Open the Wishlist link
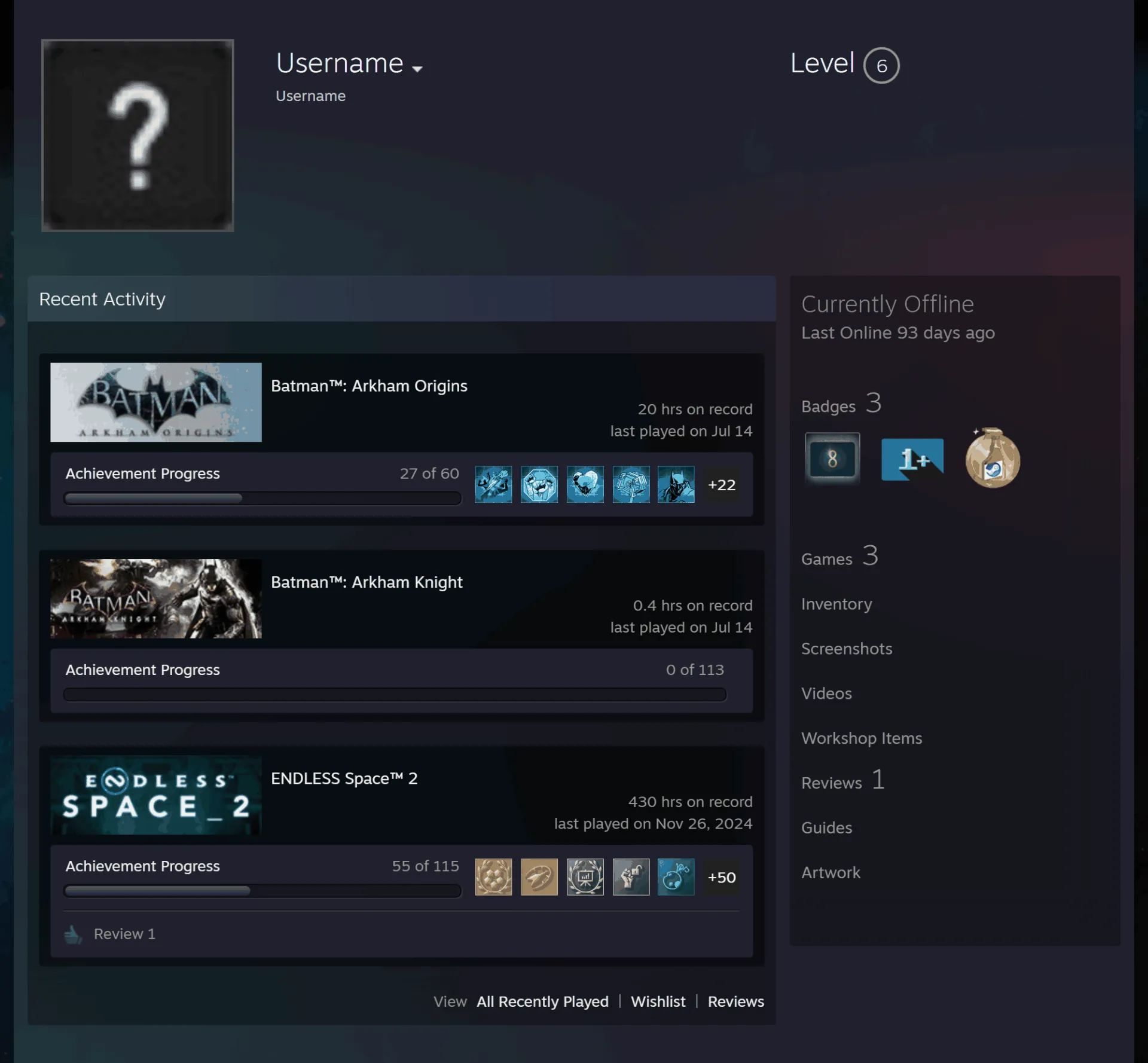 coord(658,1001)
